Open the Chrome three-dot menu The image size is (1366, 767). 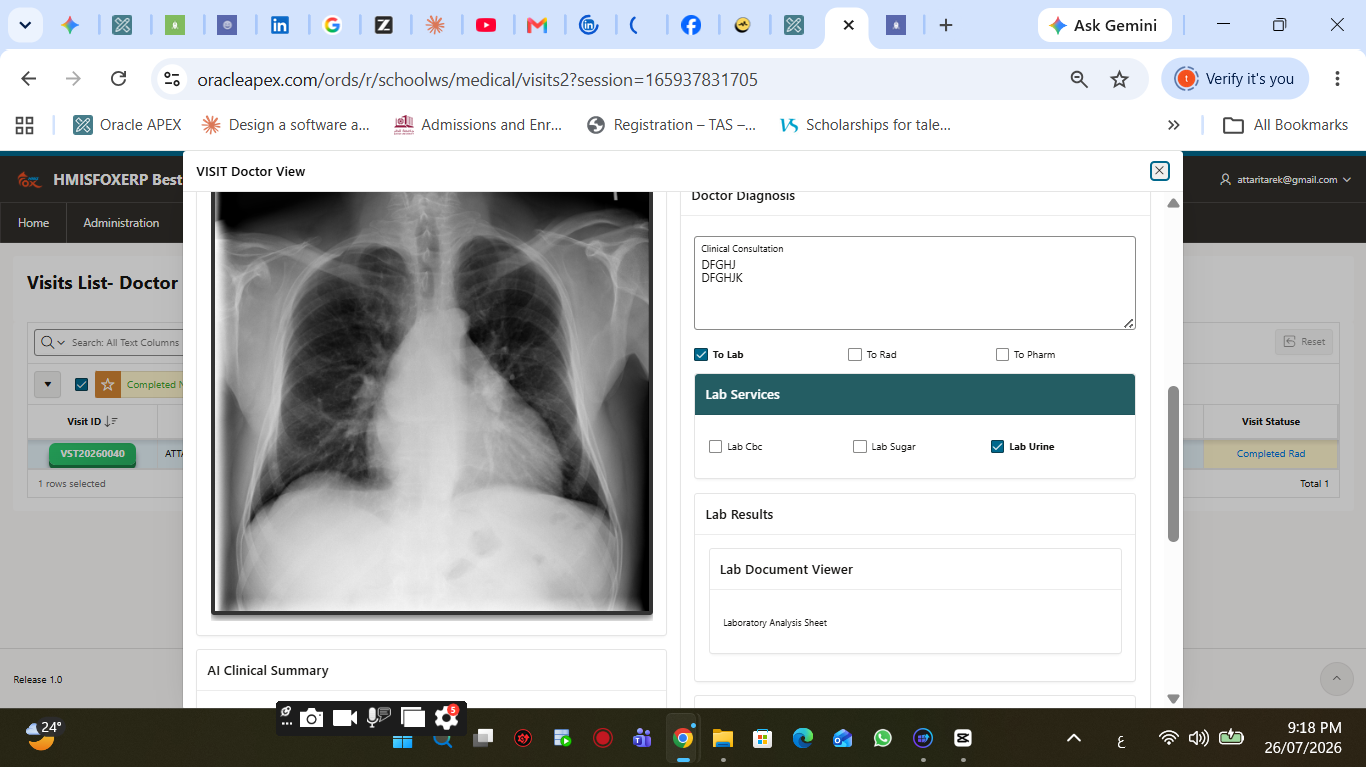point(1337,79)
